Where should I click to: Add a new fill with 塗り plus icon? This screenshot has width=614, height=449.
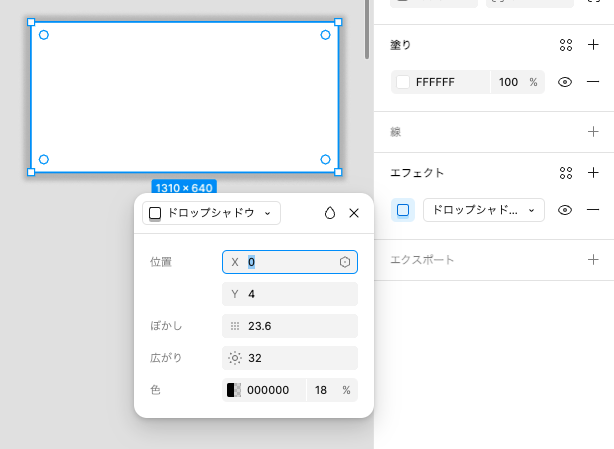(x=593, y=45)
